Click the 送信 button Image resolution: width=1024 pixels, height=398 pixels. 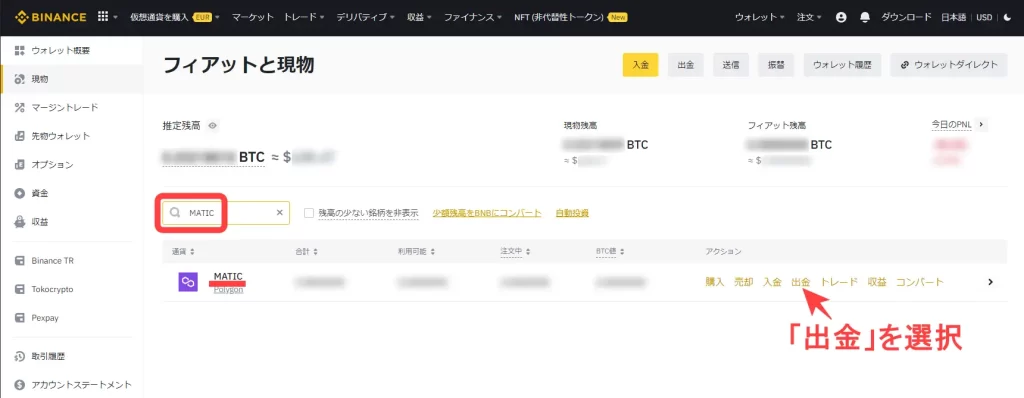[731, 65]
